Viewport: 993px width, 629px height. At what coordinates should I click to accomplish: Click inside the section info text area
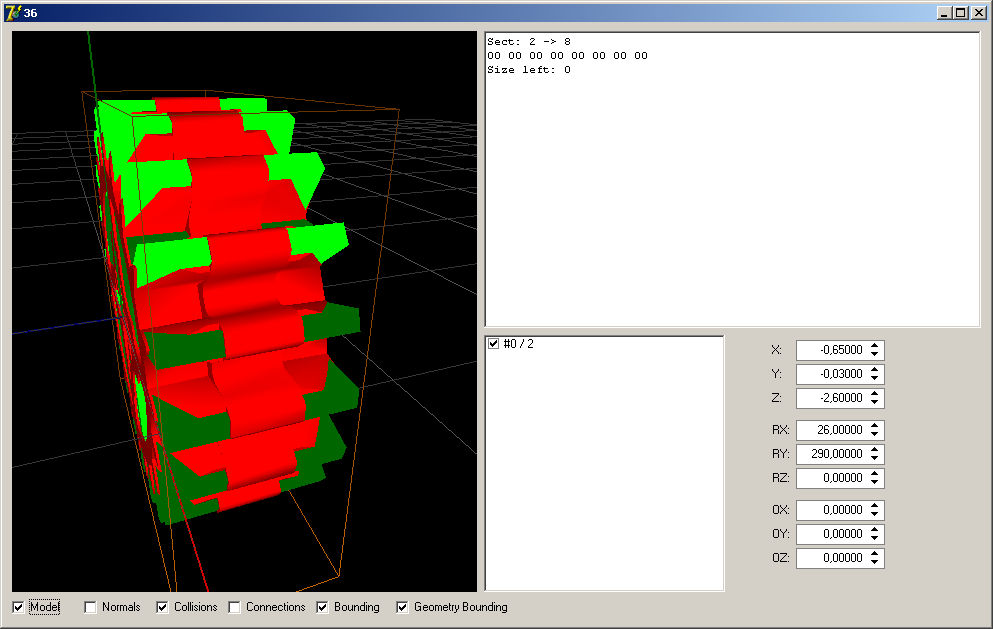pos(732,200)
